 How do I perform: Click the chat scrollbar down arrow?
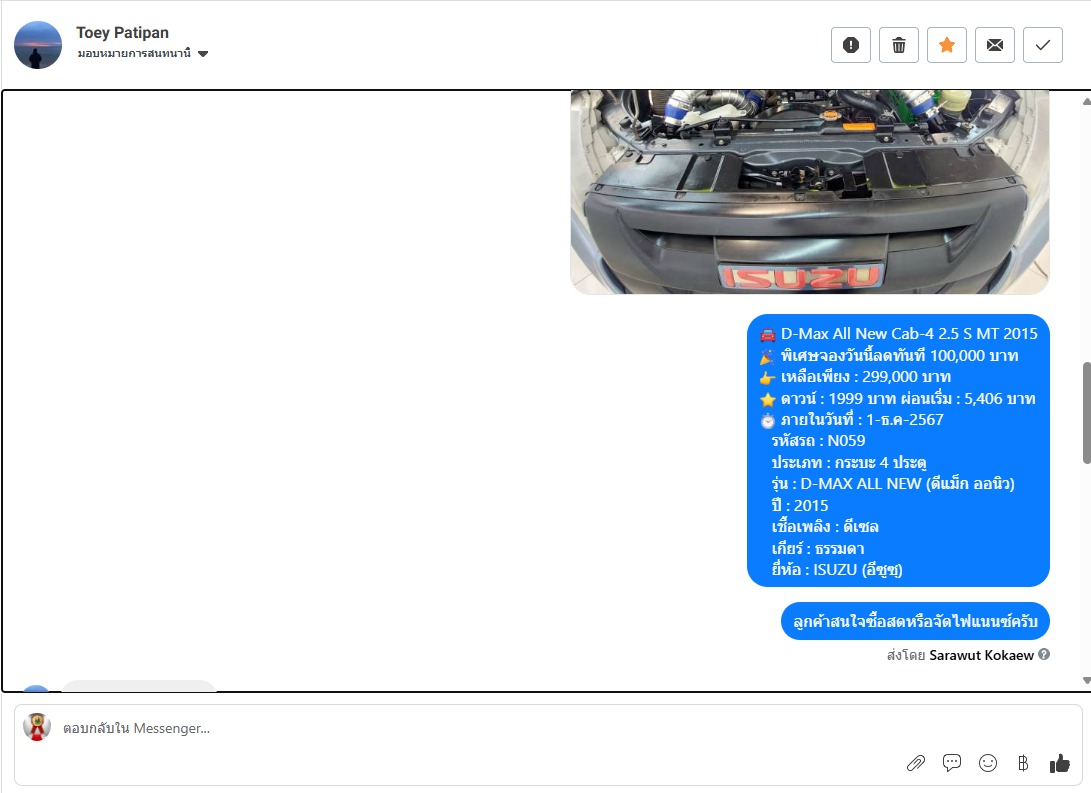click(1086, 680)
